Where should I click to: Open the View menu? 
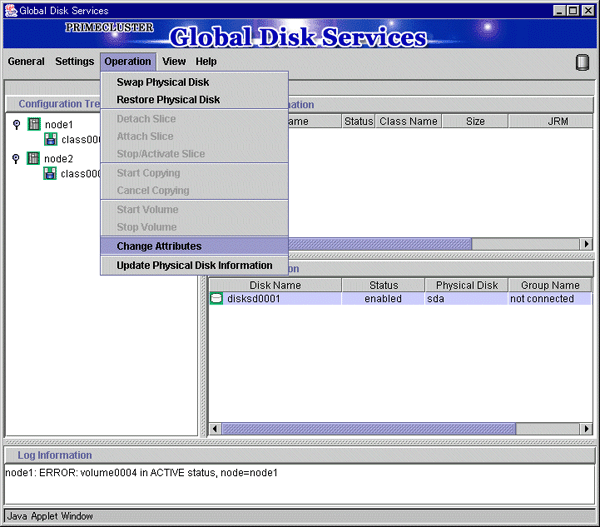(174, 61)
